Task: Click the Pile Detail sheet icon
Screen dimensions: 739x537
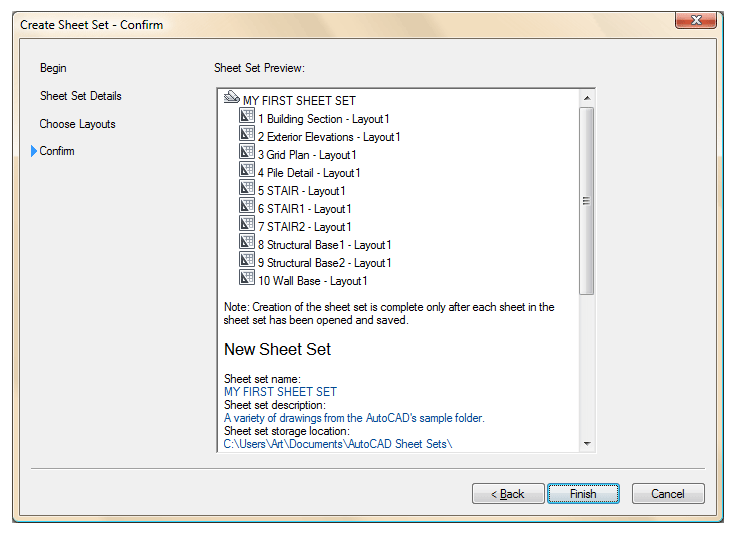Action: pos(247,171)
